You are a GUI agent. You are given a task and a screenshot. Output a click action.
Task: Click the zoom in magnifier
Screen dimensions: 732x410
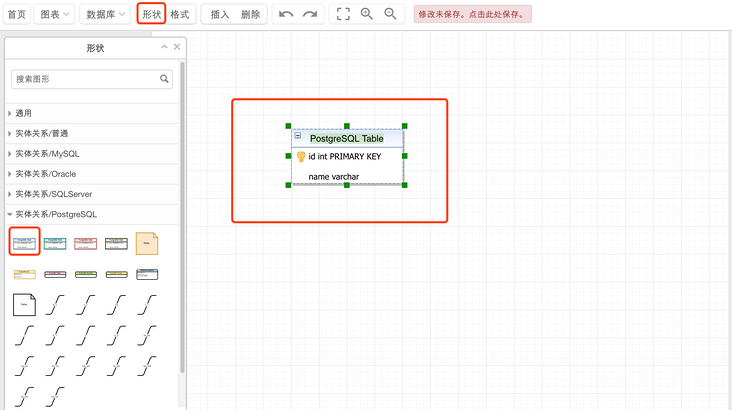[x=367, y=14]
